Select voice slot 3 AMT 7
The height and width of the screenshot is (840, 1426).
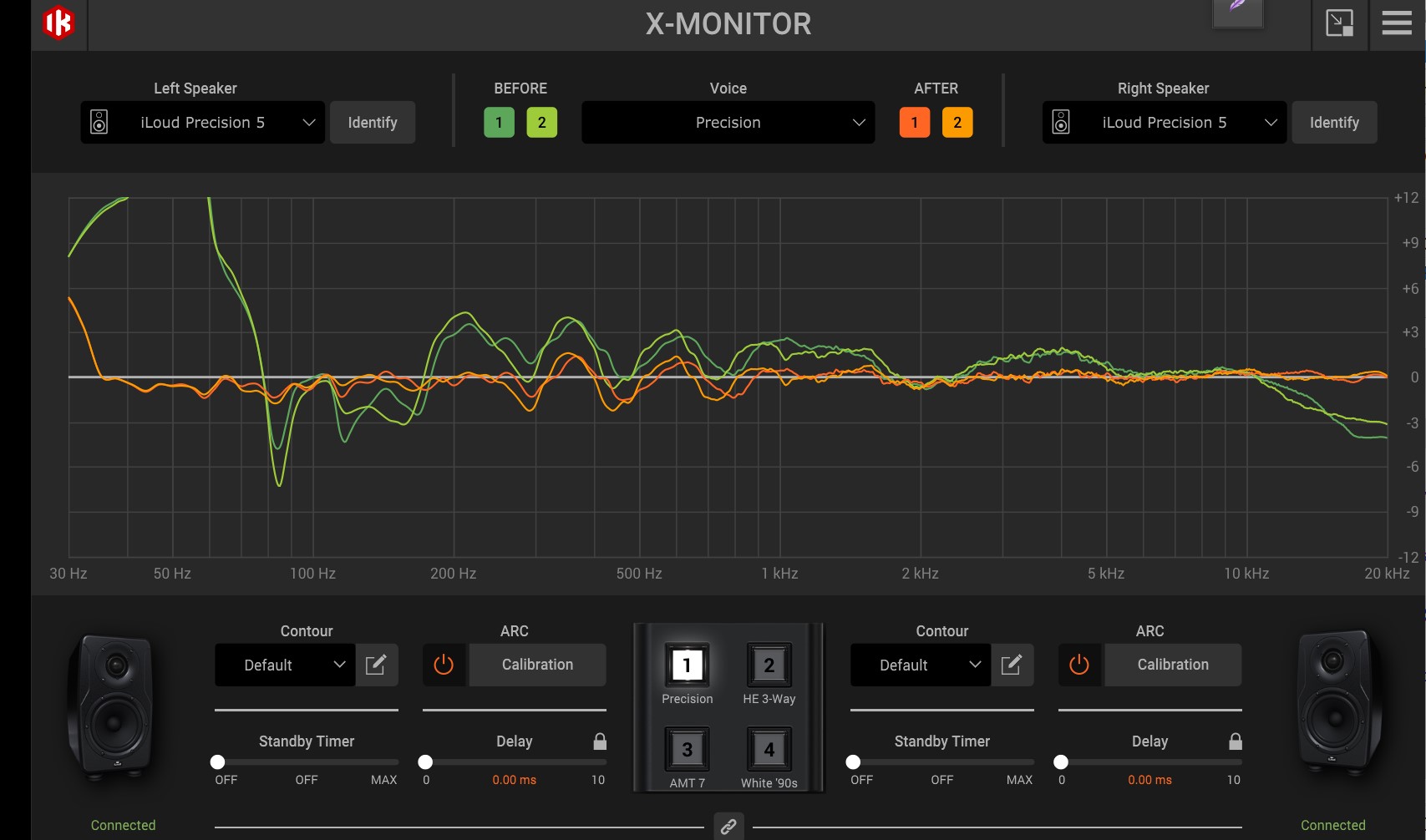(688, 750)
